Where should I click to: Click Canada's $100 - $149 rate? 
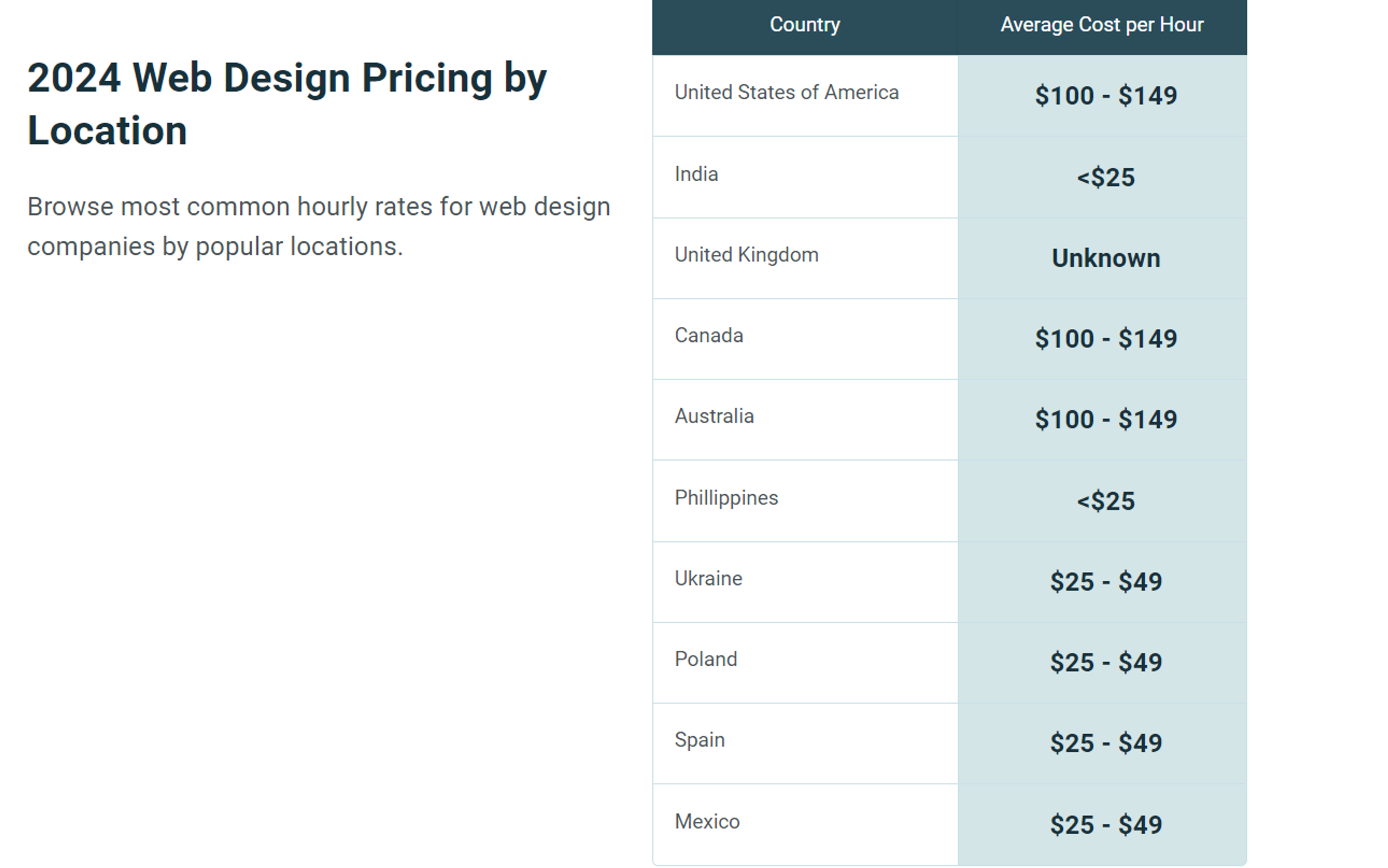pyautogui.click(x=1105, y=339)
